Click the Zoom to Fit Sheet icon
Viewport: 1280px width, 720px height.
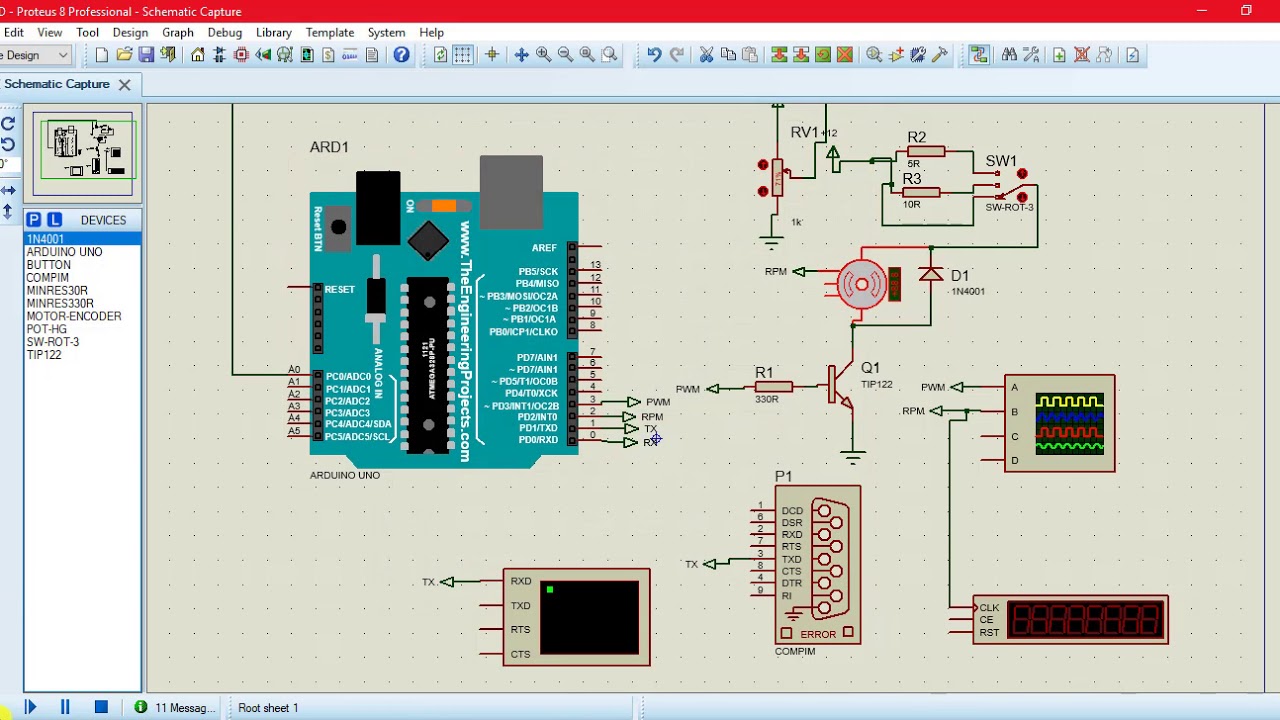click(x=587, y=55)
